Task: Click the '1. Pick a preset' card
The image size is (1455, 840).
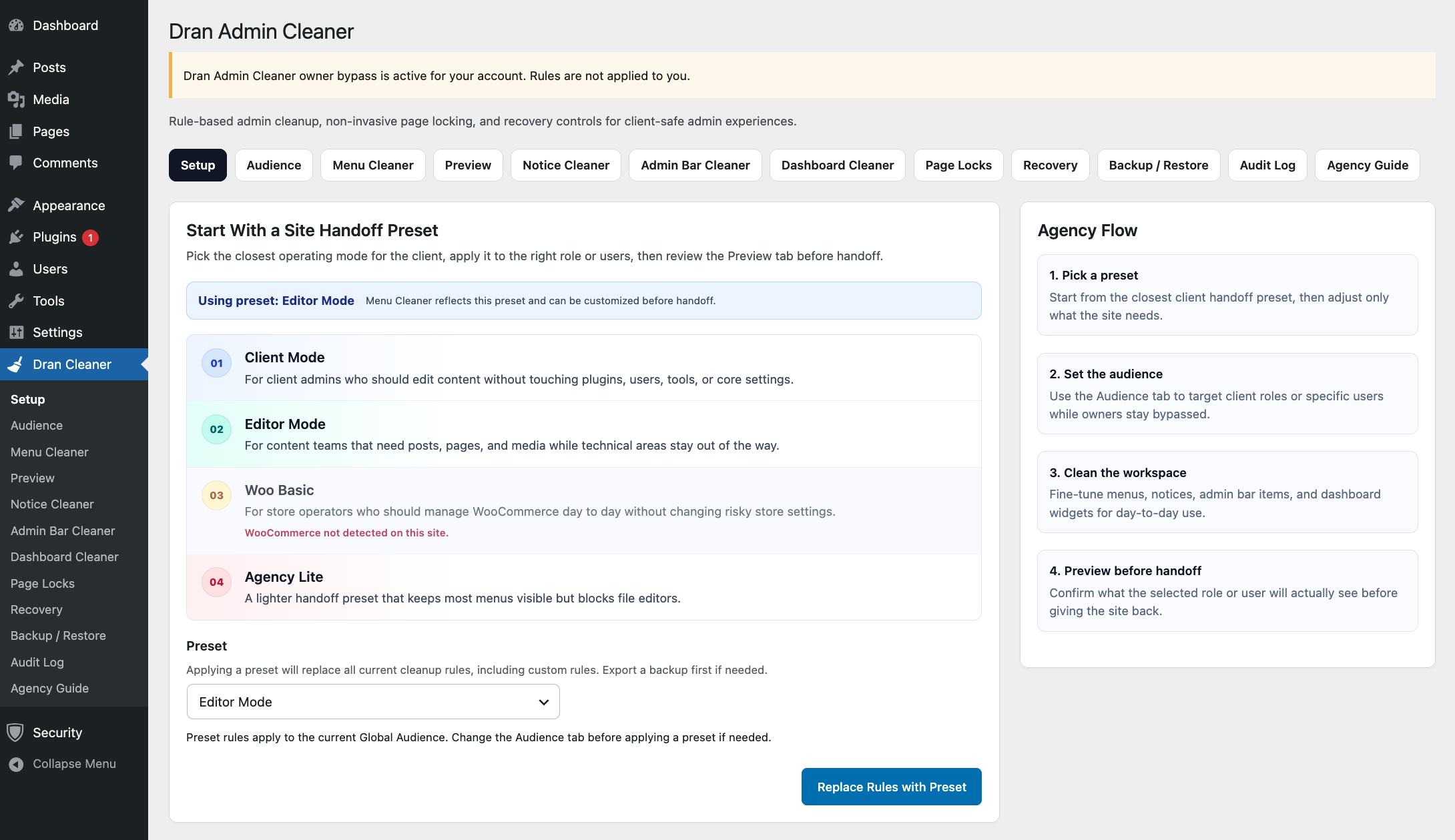Action: click(x=1227, y=295)
